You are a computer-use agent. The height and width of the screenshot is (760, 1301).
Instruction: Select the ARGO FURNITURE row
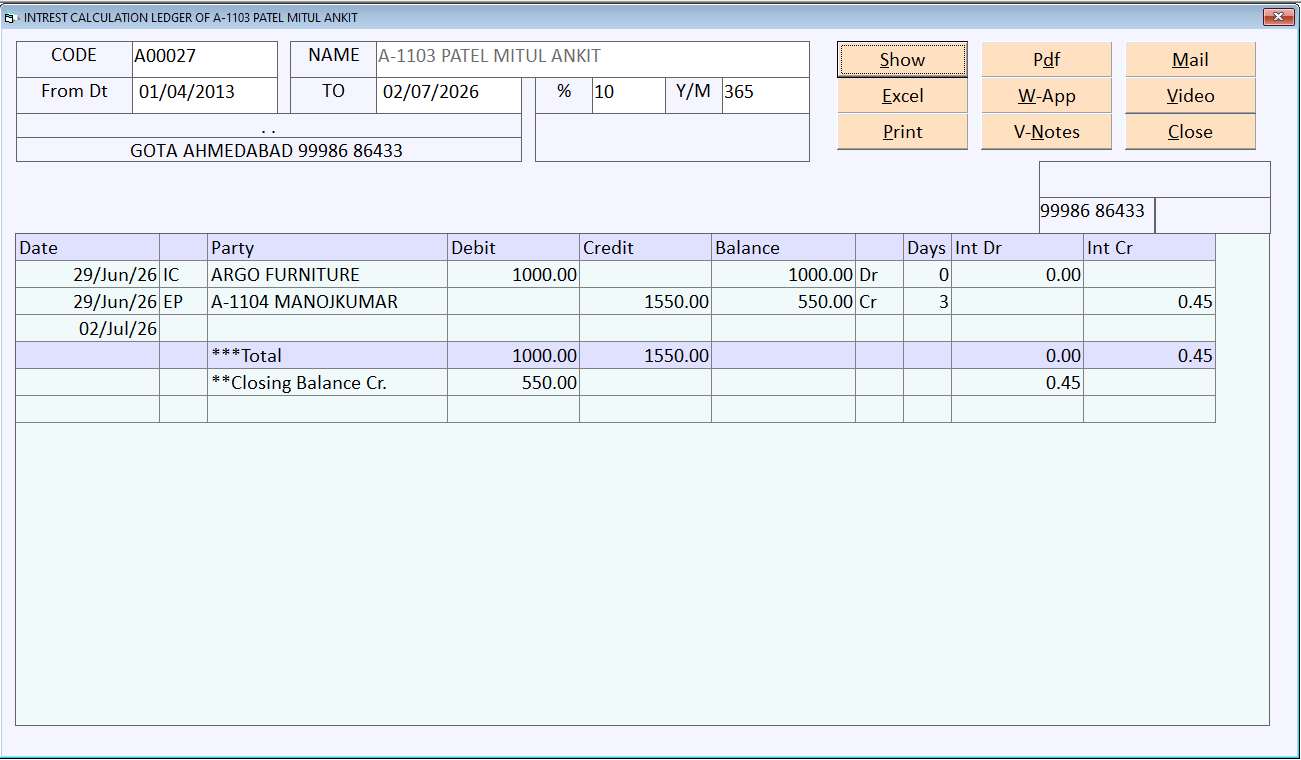click(x=616, y=275)
